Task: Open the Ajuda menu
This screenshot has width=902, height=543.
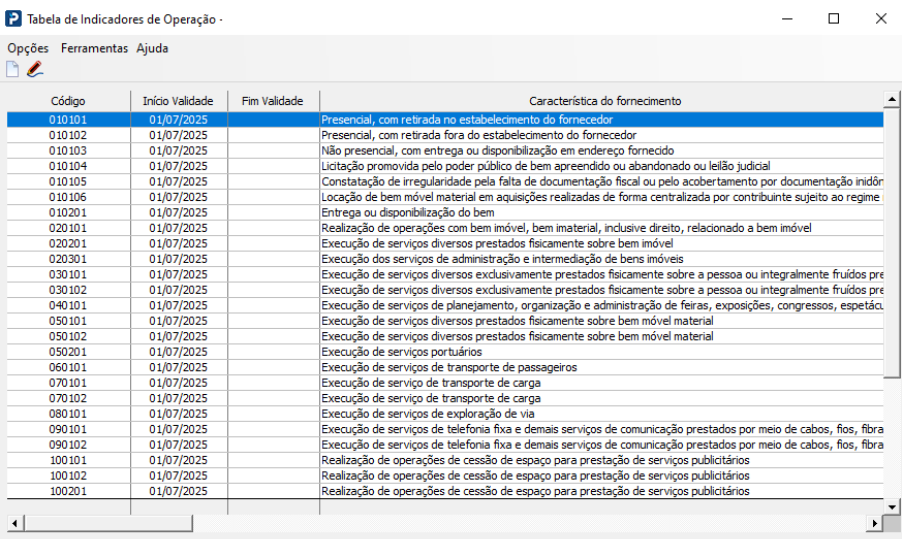Action: tap(152, 48)
